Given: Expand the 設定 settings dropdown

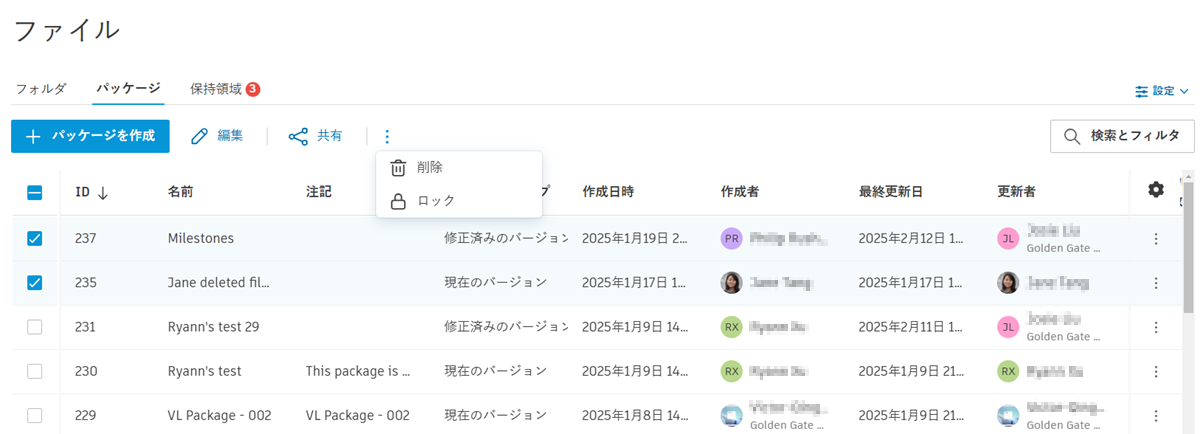Looking at the screenshot, I should pyautogui.click(x=1162, y=91).
